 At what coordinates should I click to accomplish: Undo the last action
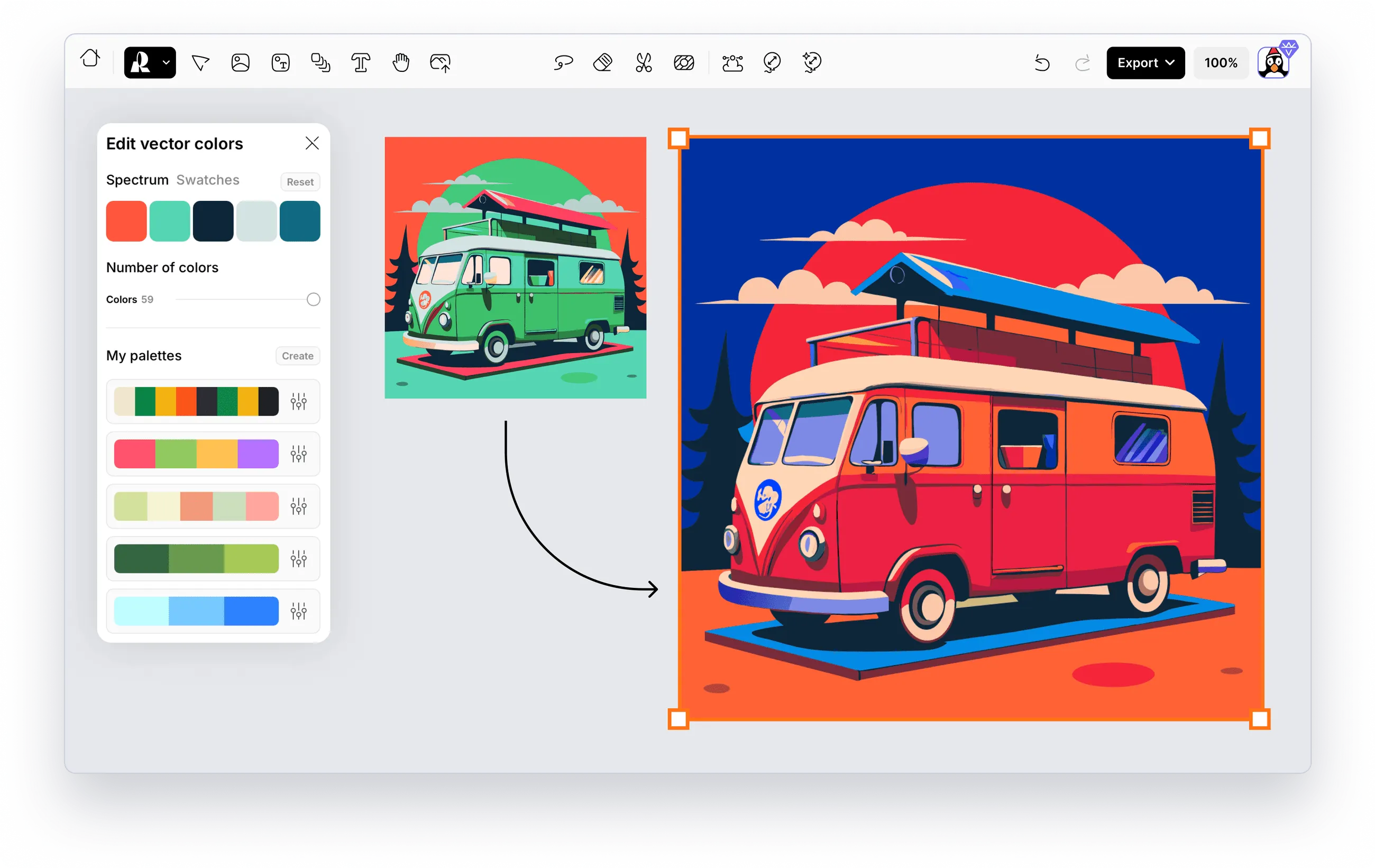click(1042, 63)
